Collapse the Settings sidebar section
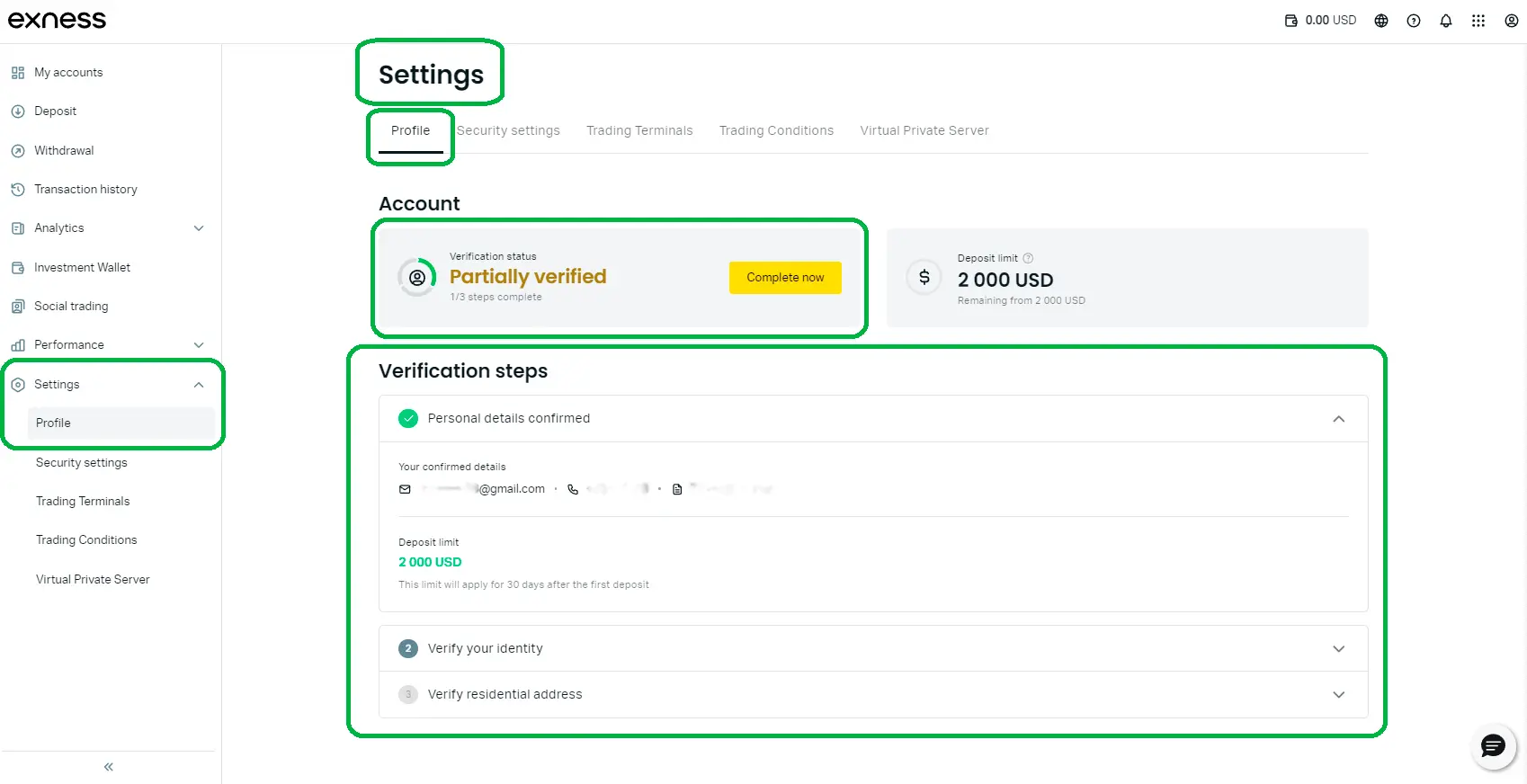 199,385
